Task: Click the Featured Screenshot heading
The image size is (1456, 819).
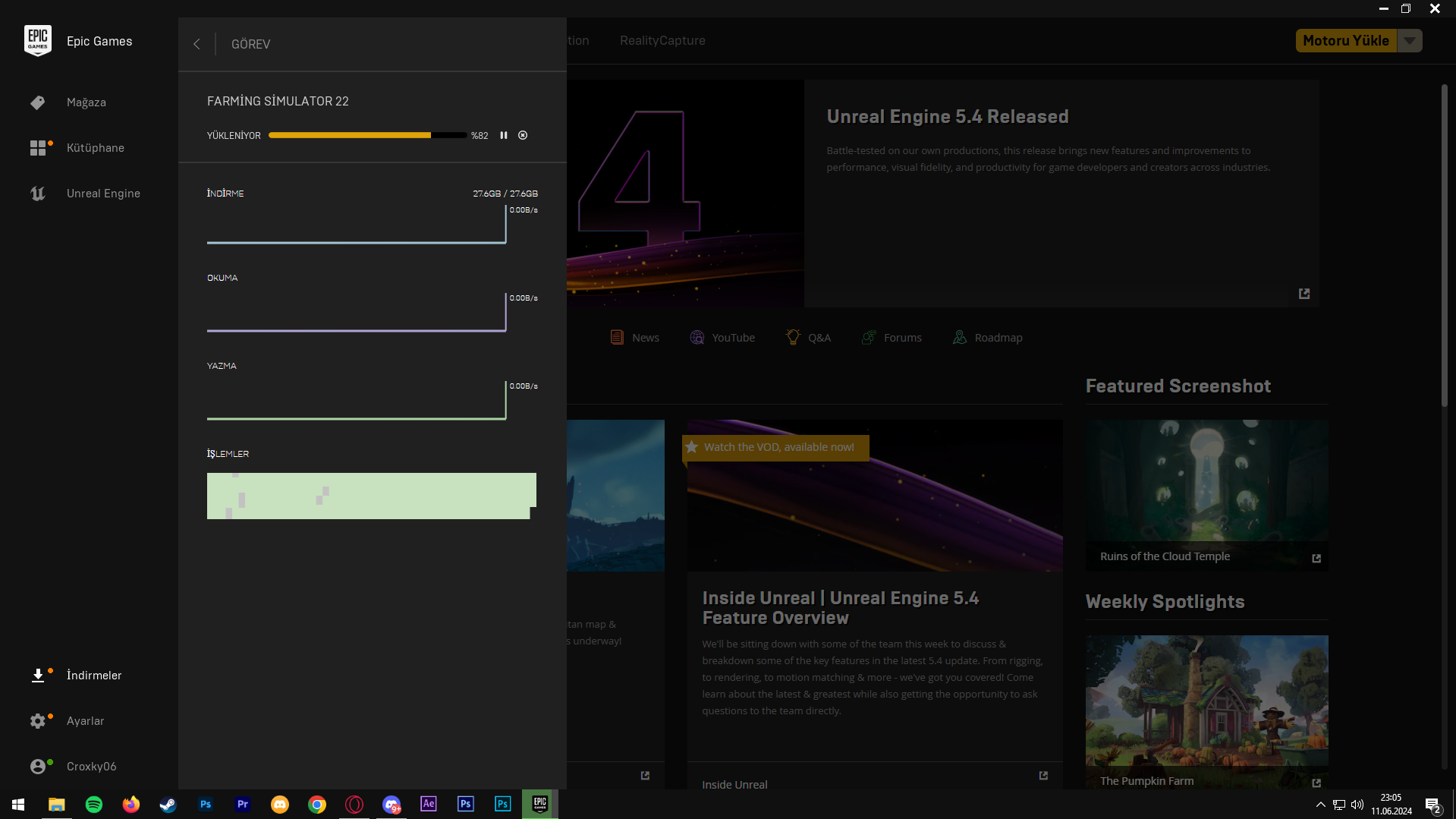Action: point(1178,386)
